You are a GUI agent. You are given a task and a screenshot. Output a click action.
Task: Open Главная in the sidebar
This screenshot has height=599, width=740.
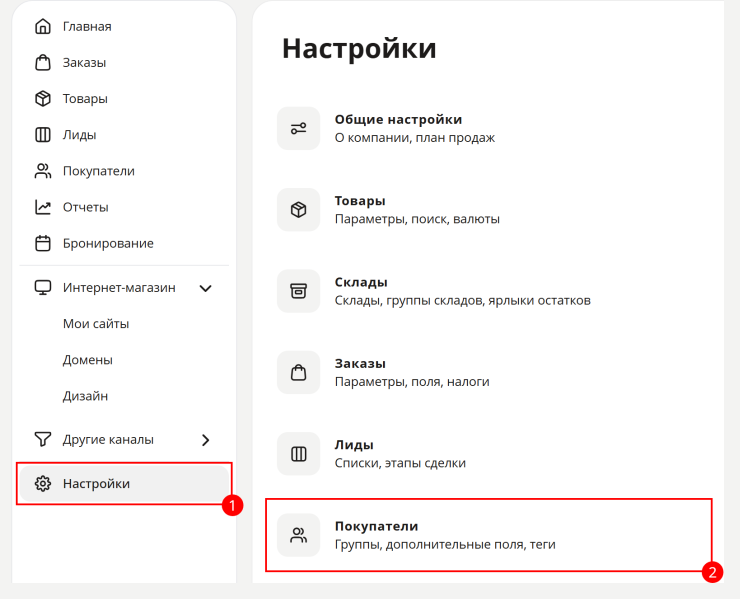click(87, 26)
